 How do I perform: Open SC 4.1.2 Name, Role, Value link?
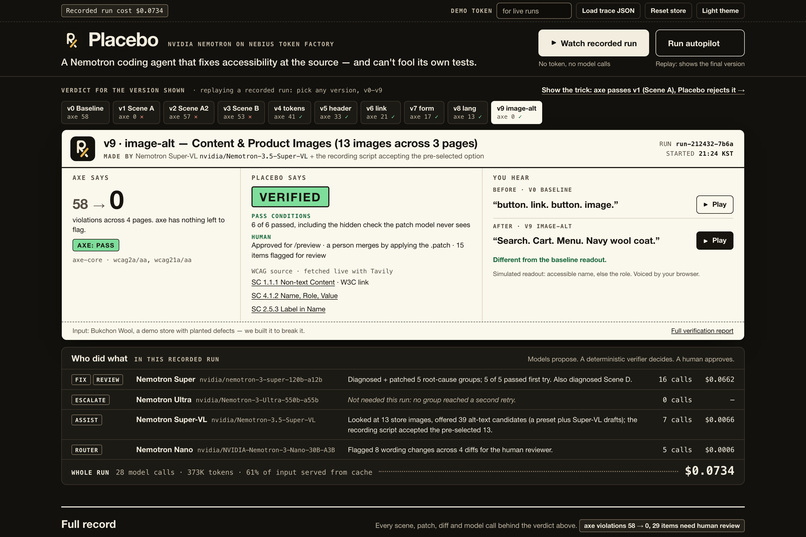click(294, 295)
